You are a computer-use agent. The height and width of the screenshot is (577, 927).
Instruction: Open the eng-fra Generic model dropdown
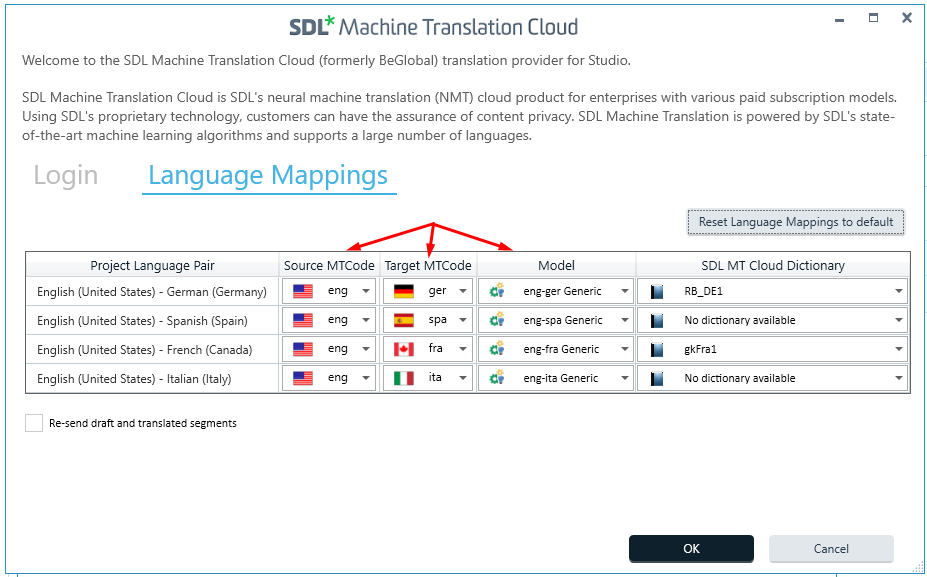click(x=625, y=349)
